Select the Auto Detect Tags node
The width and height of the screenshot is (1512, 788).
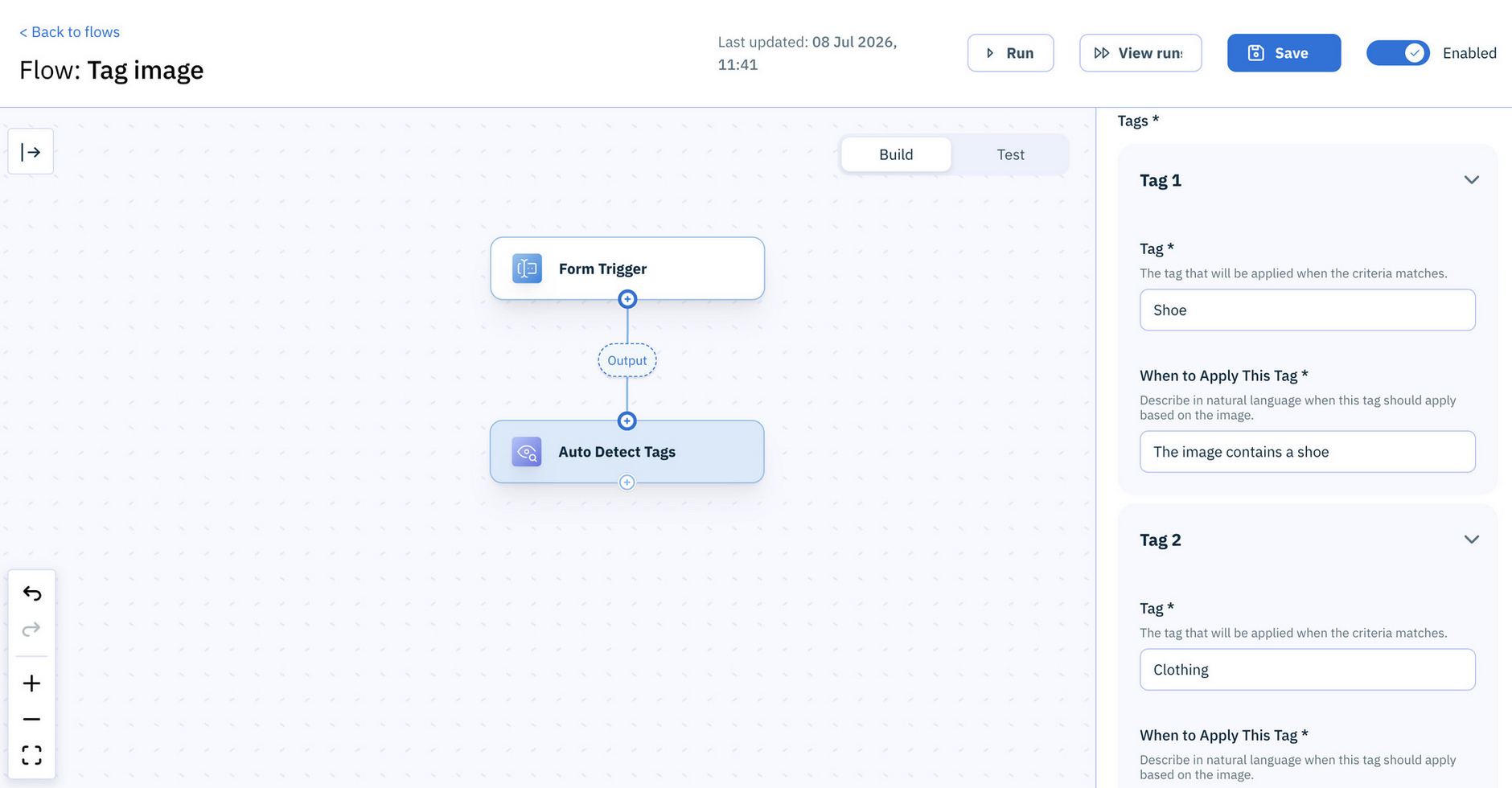(627, 452)
